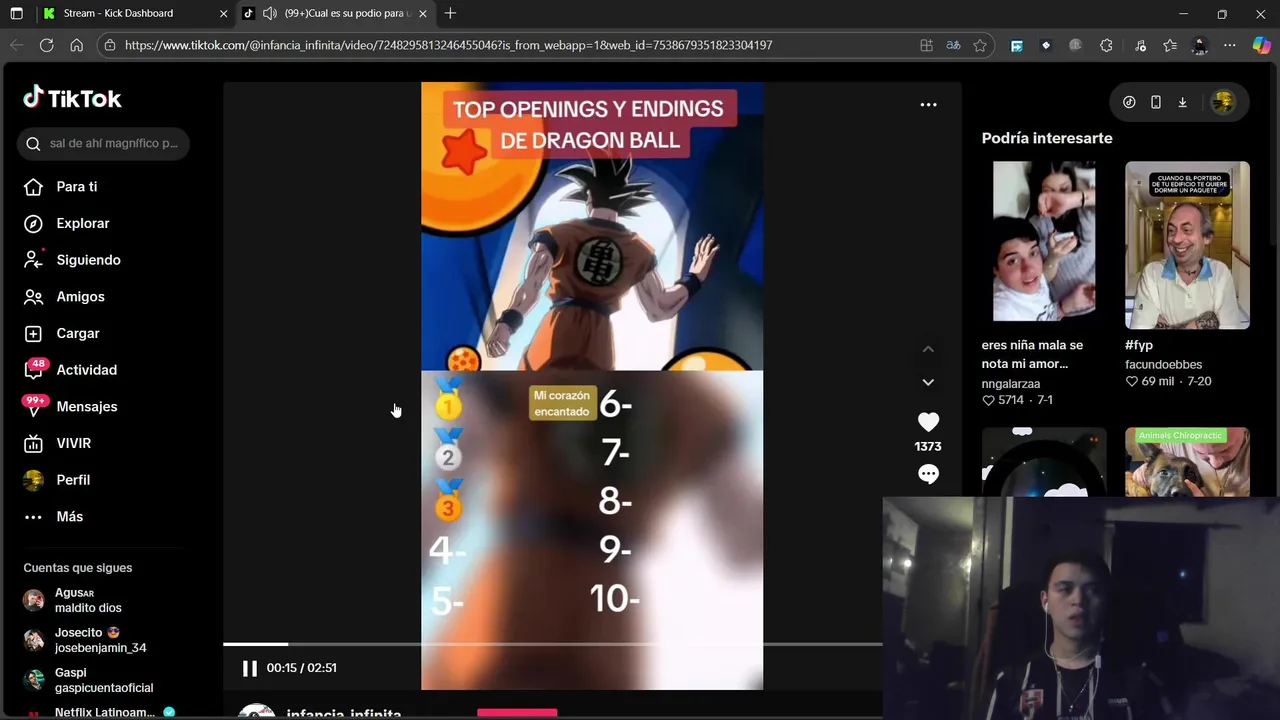Click the mobile app phone icon

coord(1155,102)
